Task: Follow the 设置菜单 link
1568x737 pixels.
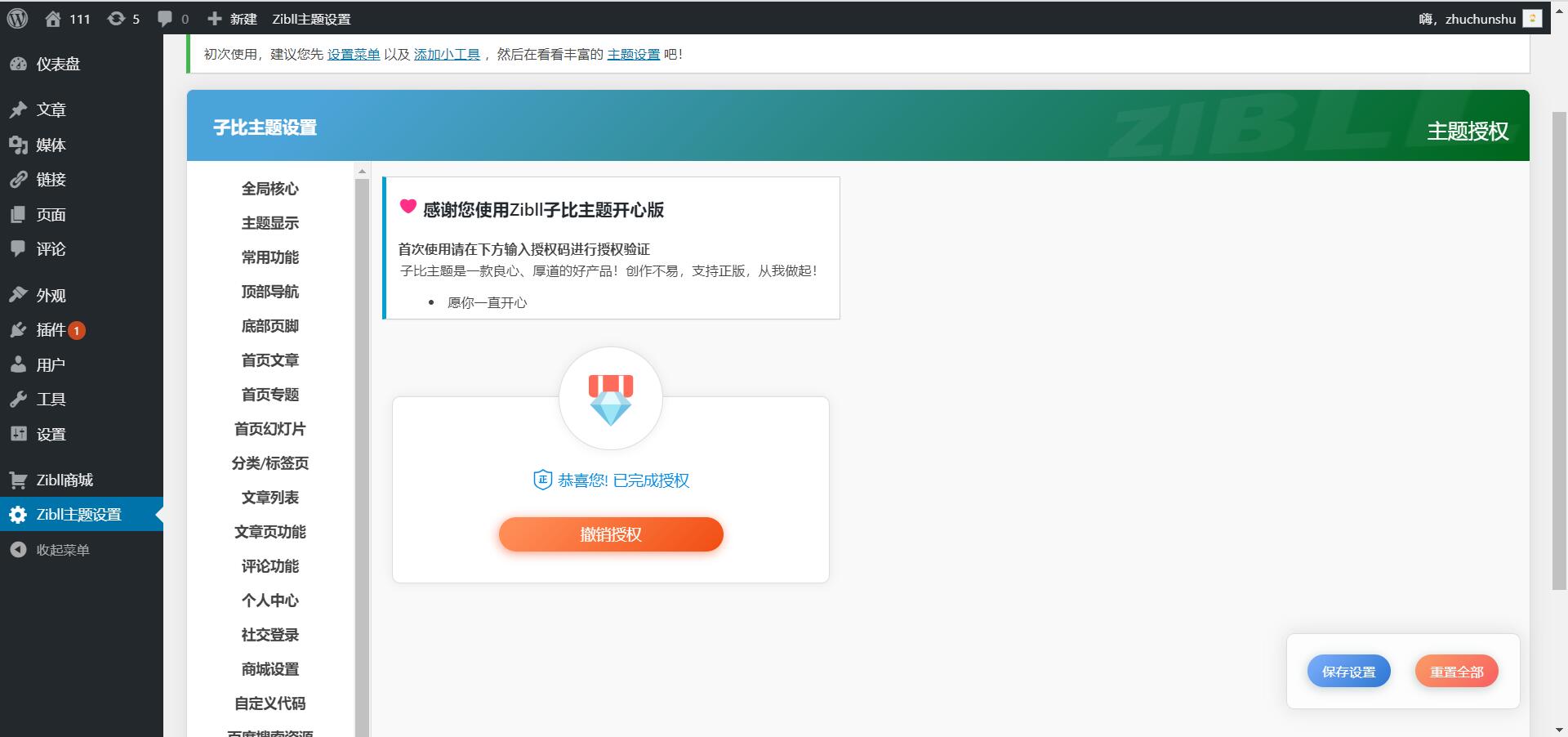Action: click(x=354, y=55)
